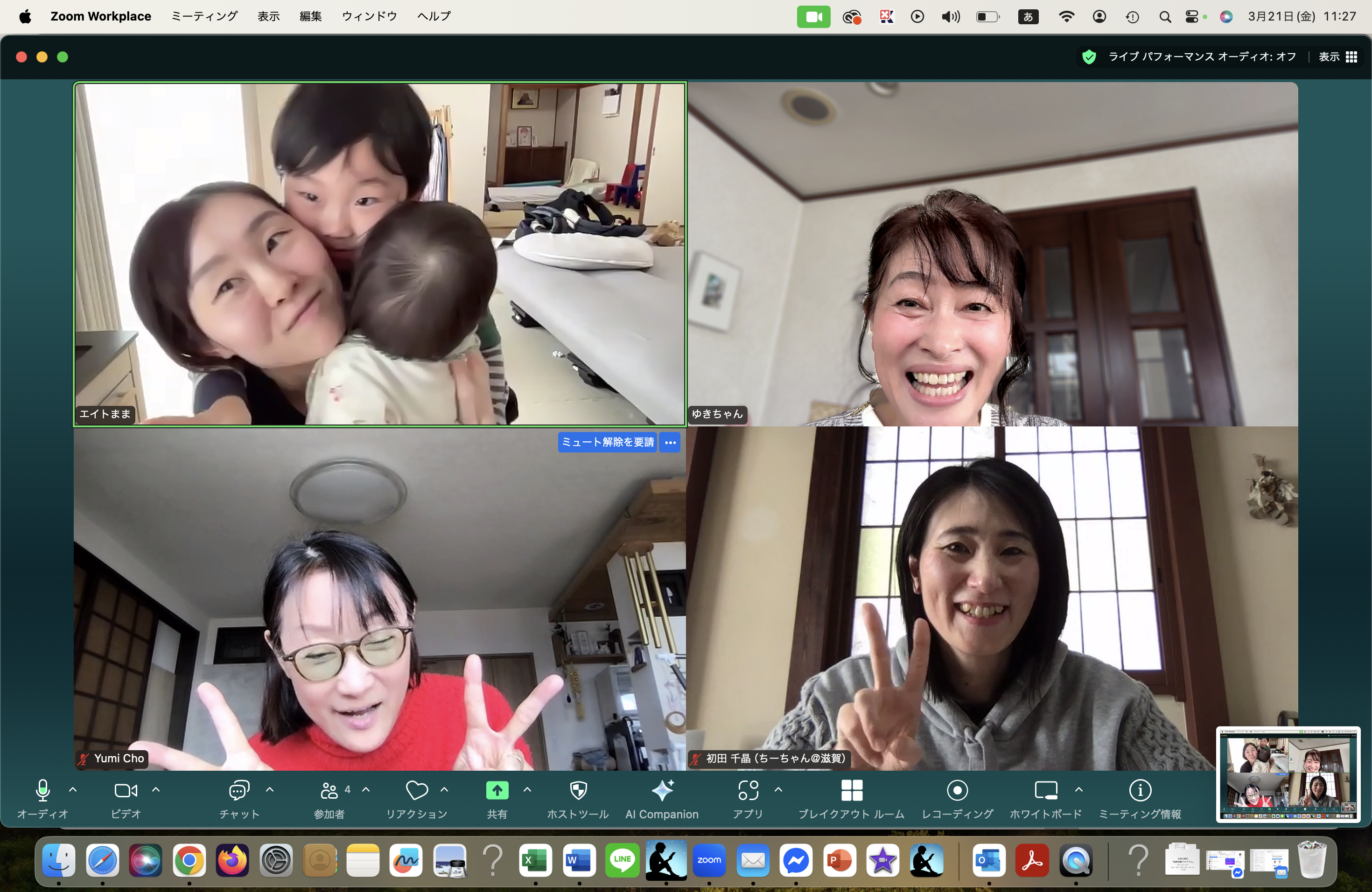Open the Chat panel icon
Viewport: 1372px width, 892px height.
238,791
